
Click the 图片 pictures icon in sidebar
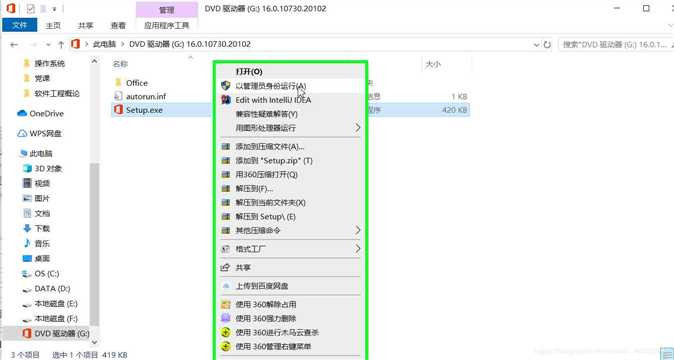click(x=27, y=198)
